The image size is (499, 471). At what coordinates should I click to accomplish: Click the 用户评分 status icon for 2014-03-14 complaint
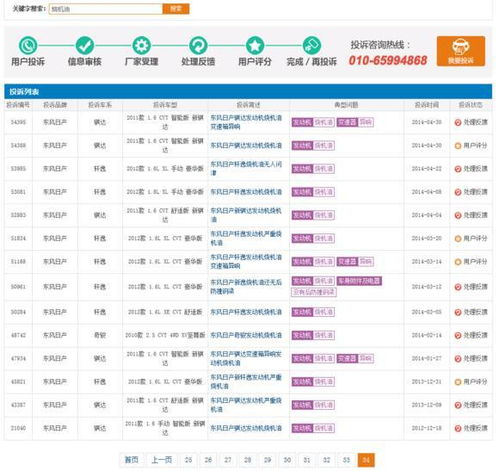point(458,262)
